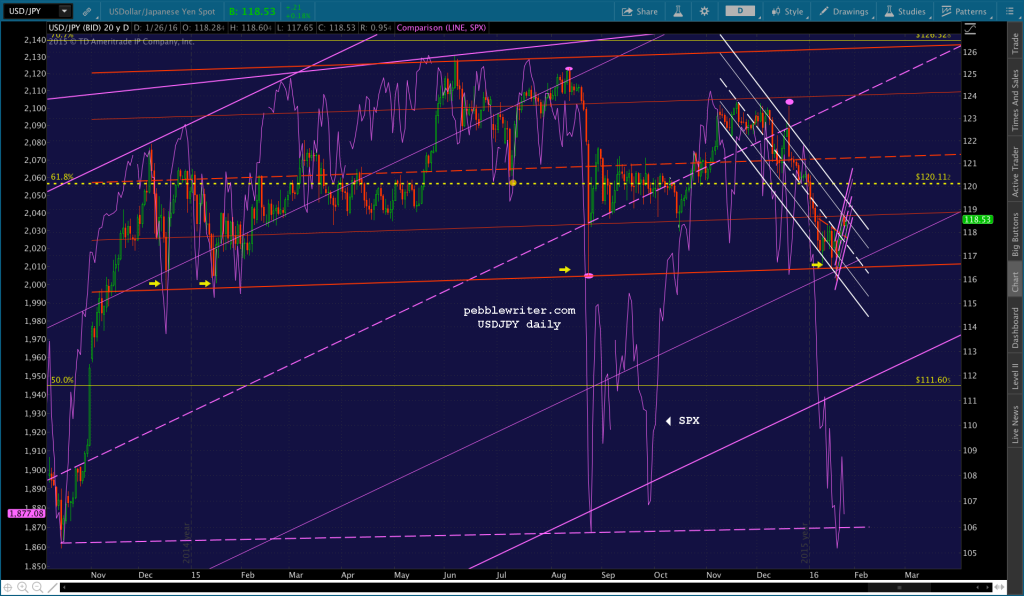Click the zoom in magnifier icon
Viewport: 1024px width, 596px height.
coord(22,587)
